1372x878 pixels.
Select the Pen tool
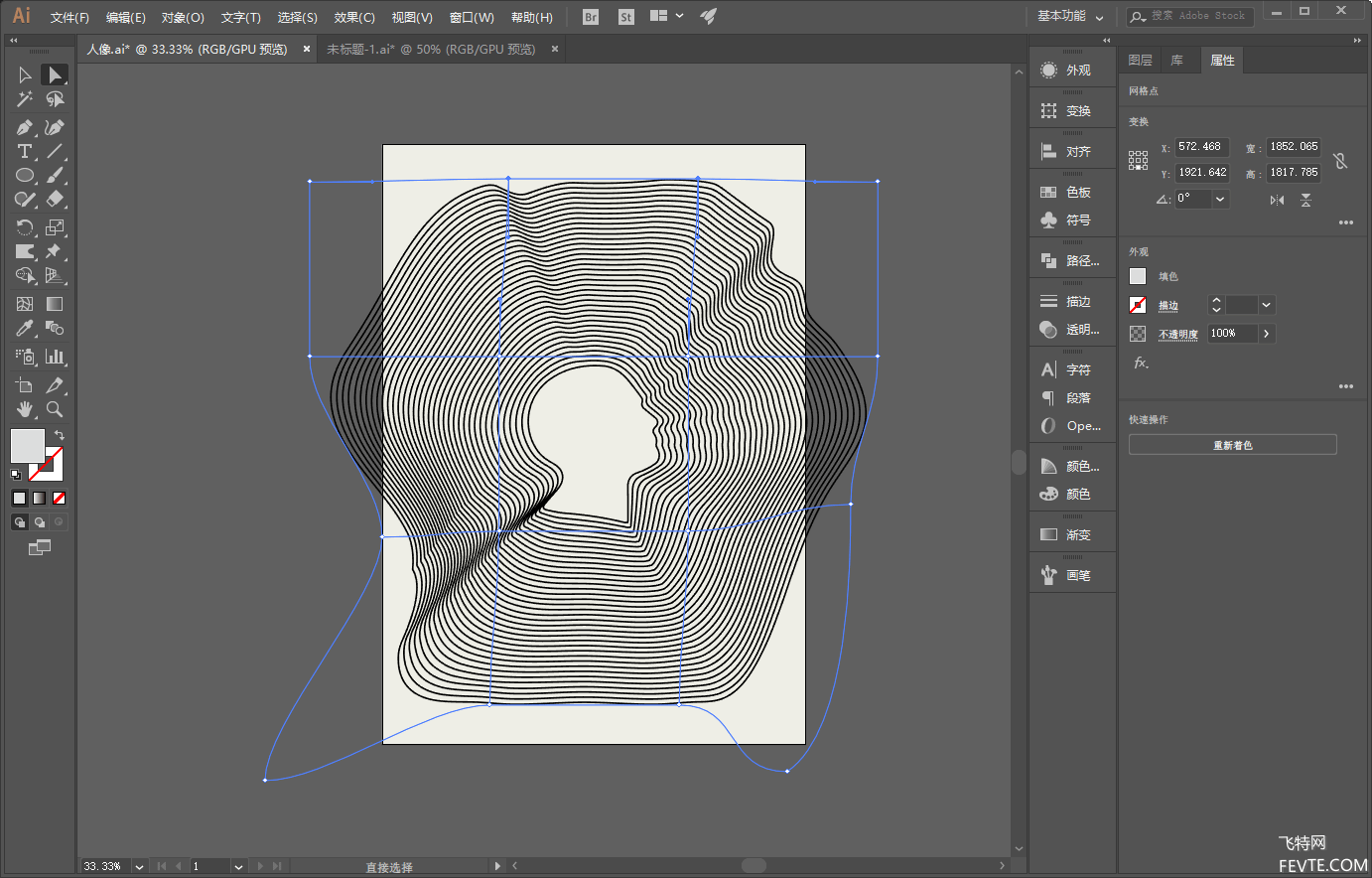[x=24, y=127]
